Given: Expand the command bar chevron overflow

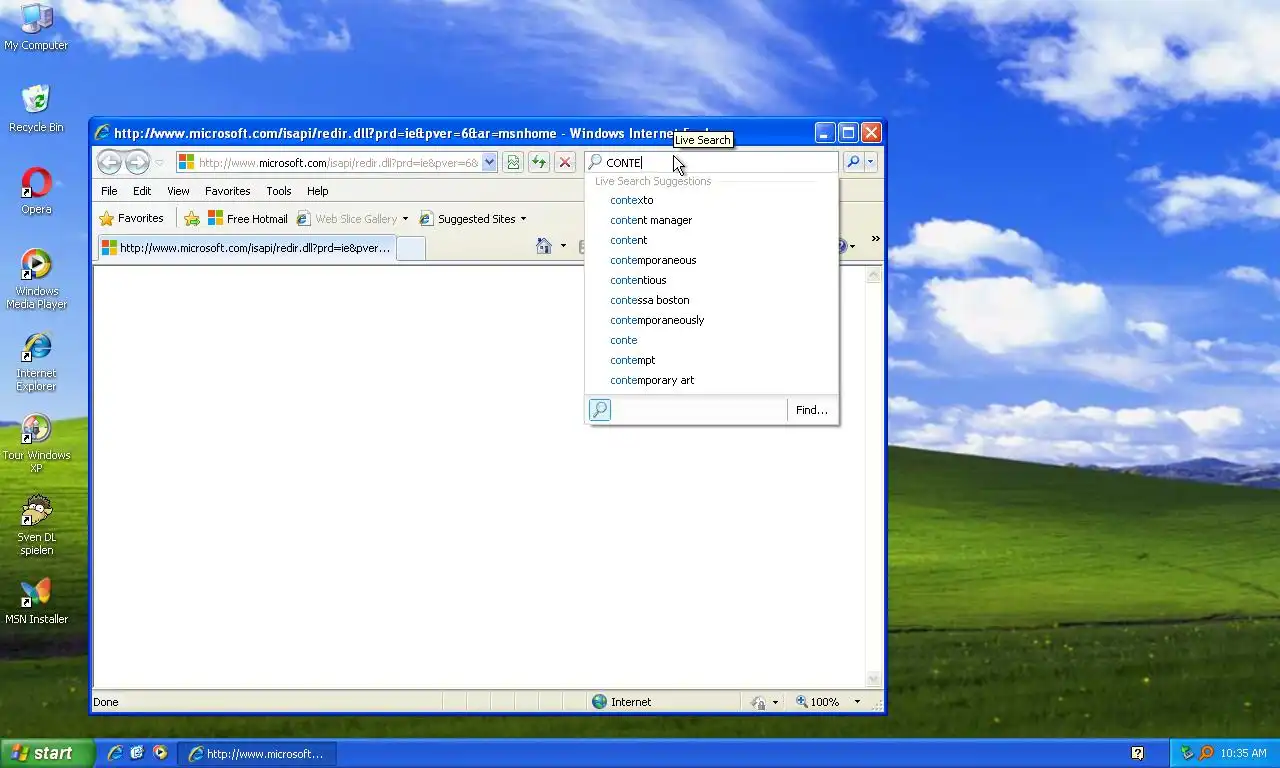Looking at the screenshot, I should (x=875, y=239).
